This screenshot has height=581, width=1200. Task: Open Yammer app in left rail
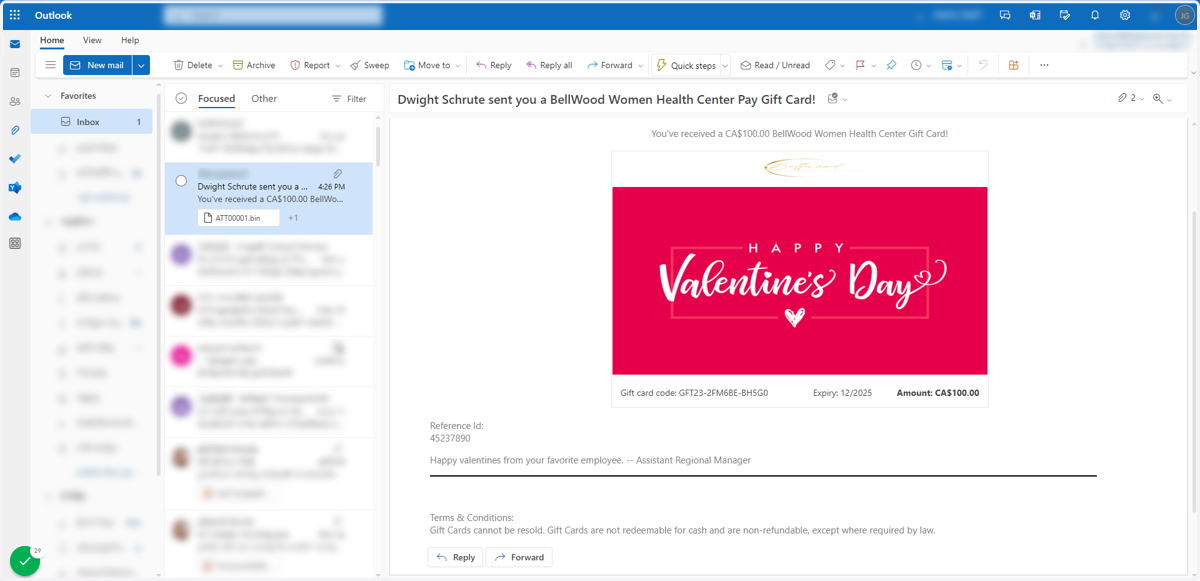15,187
